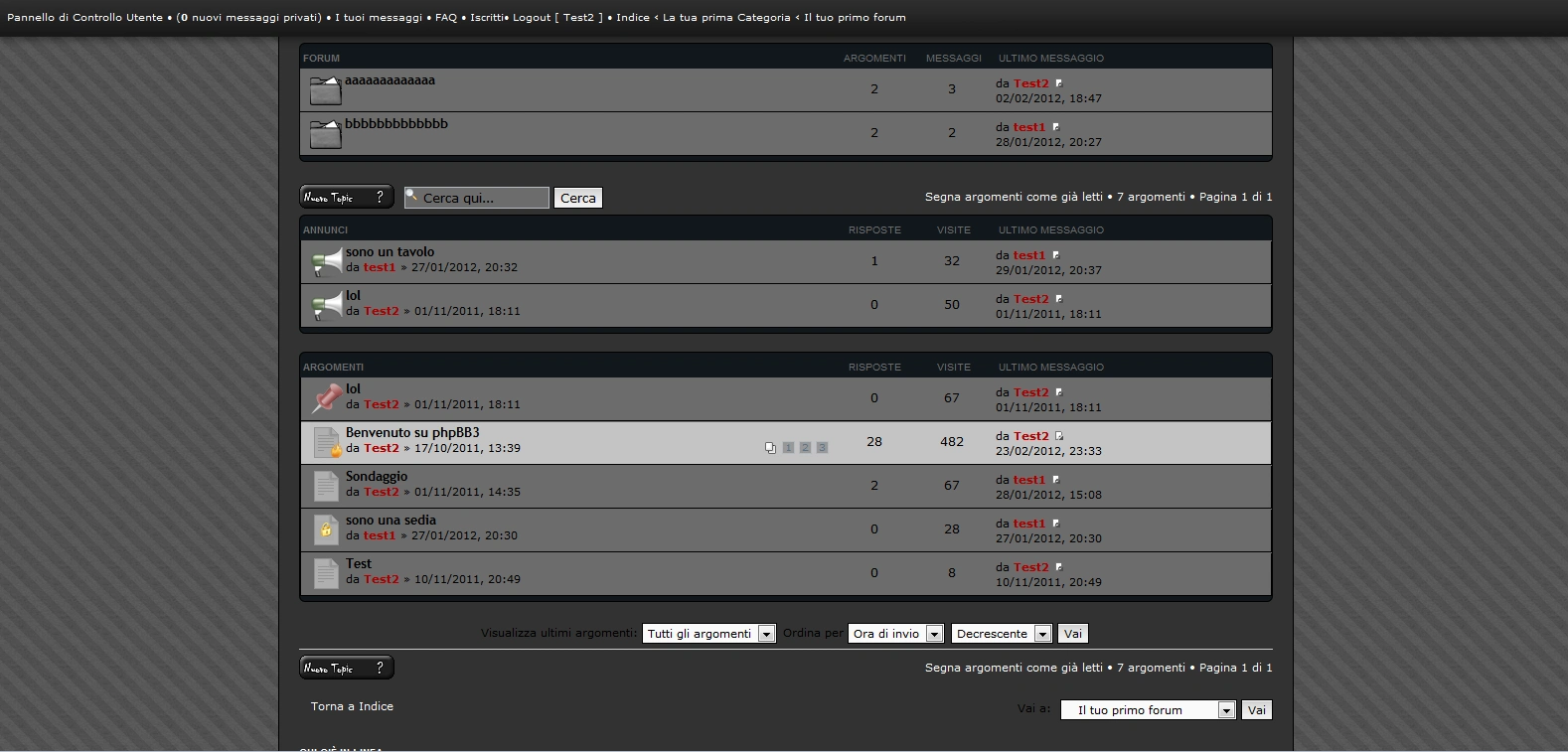The width and height of the screenshot is (1568, 752).
Task: Click the topic icon for 'Sondaggio'
Action: coord(326,486)
